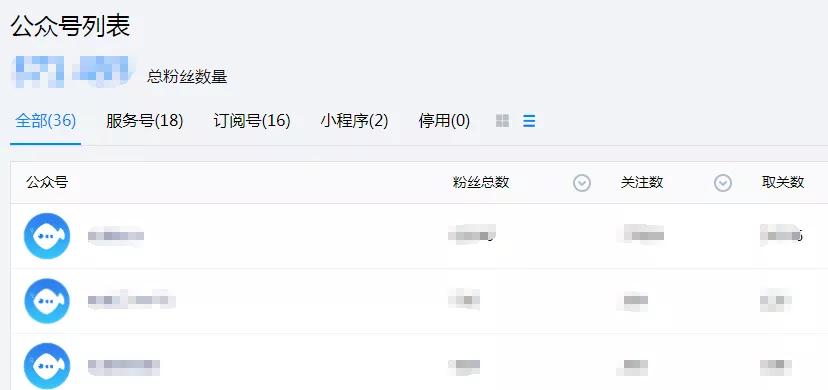
Task: Open first account's blurred name link
Action: tap(116, 235)
